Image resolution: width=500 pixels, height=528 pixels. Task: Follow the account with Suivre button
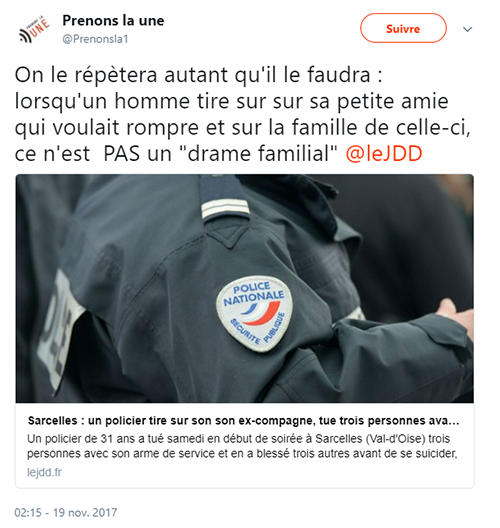click(x=403, y=29)
